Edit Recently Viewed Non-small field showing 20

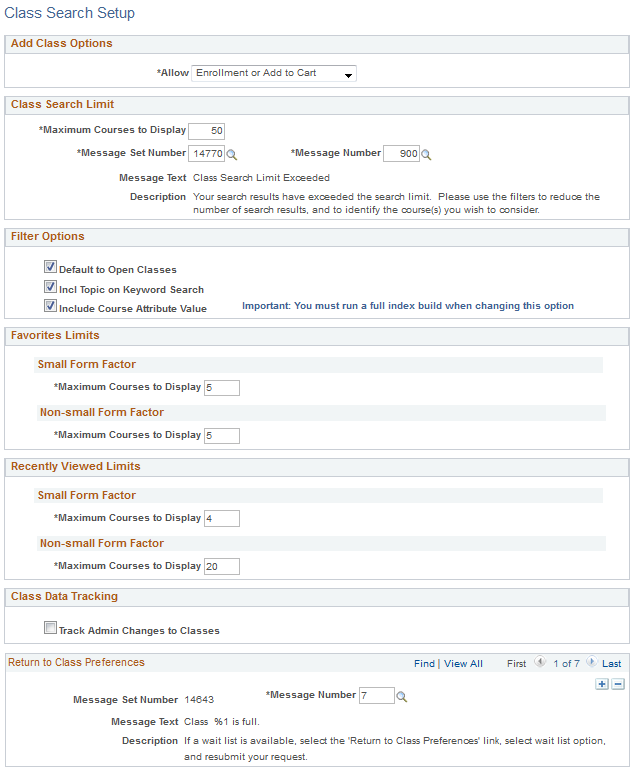coord(222,567)
